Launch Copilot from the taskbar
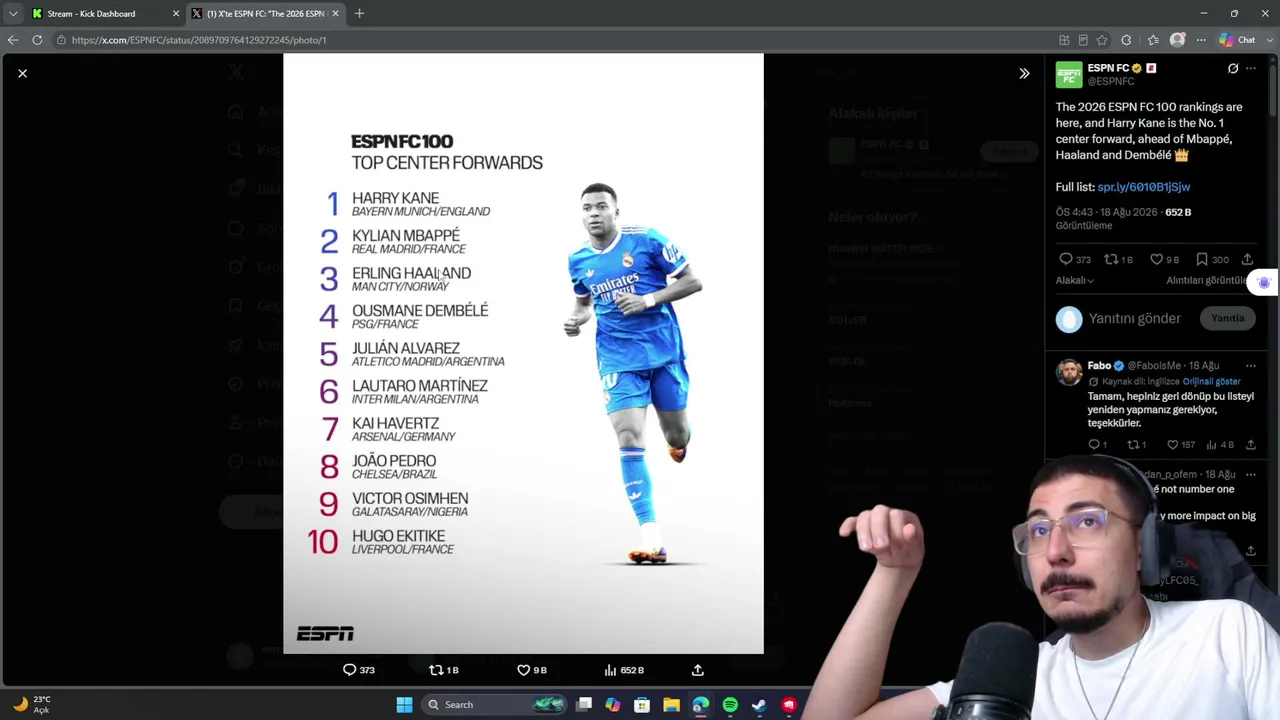Screen dimensions: 1280x720 coord(613,705)
